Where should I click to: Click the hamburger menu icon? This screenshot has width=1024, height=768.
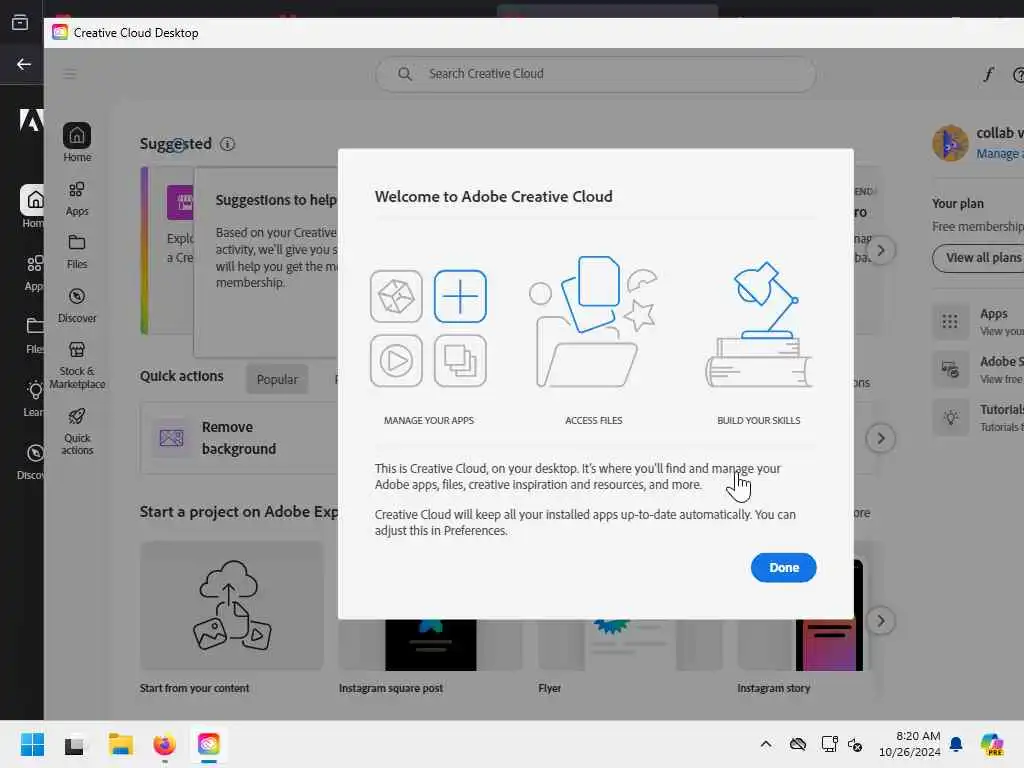[70, 74]
